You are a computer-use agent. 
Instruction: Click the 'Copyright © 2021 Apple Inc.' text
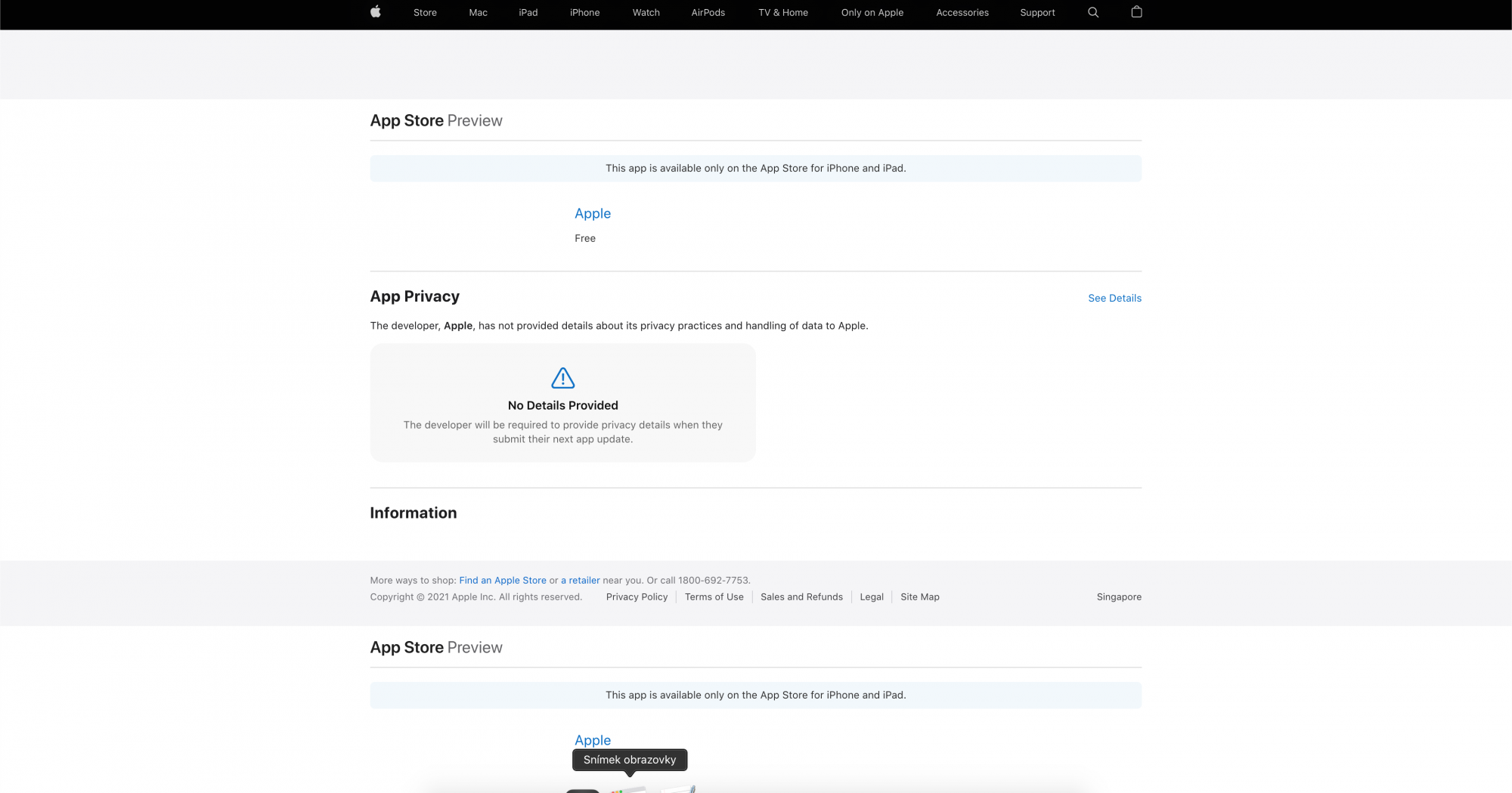432,597
